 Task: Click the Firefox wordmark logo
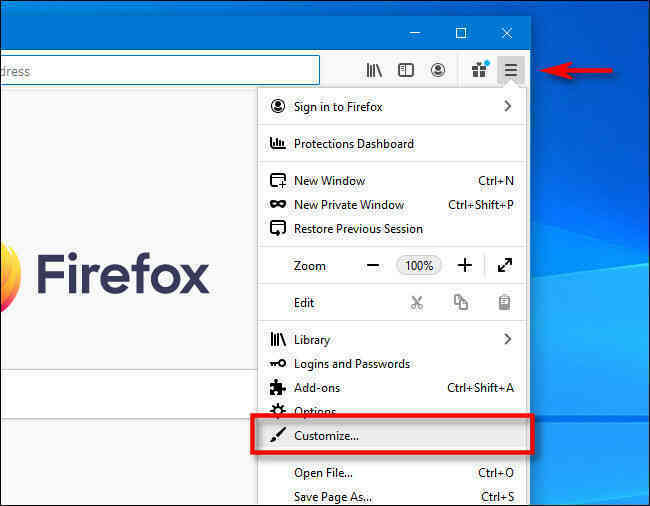(123, 274)
